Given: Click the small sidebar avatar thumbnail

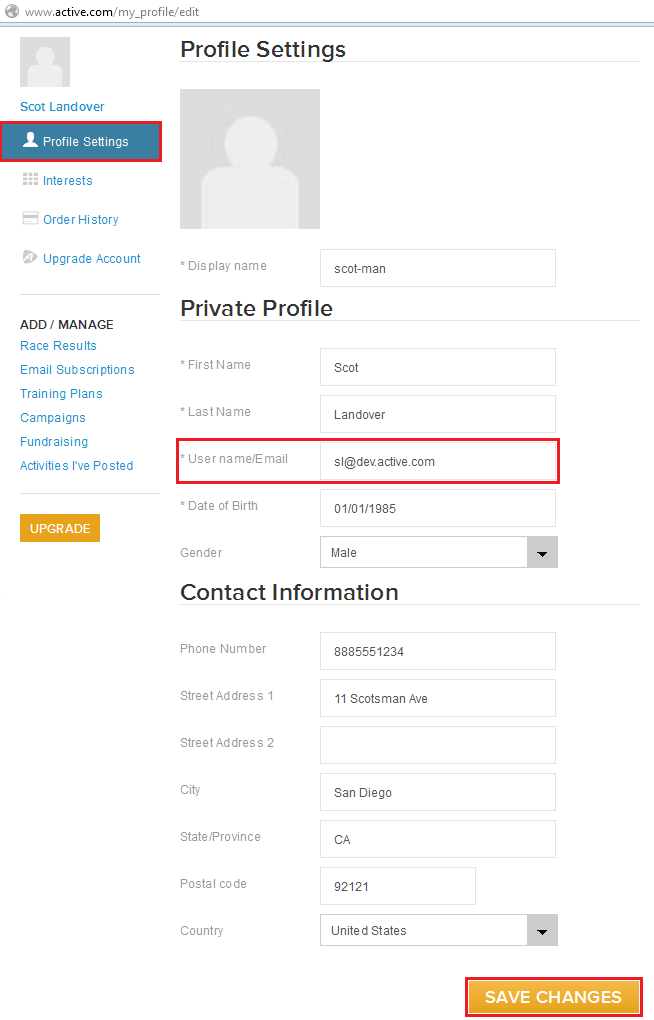Looking at the screenshot, I should click(x=45, y=62).
